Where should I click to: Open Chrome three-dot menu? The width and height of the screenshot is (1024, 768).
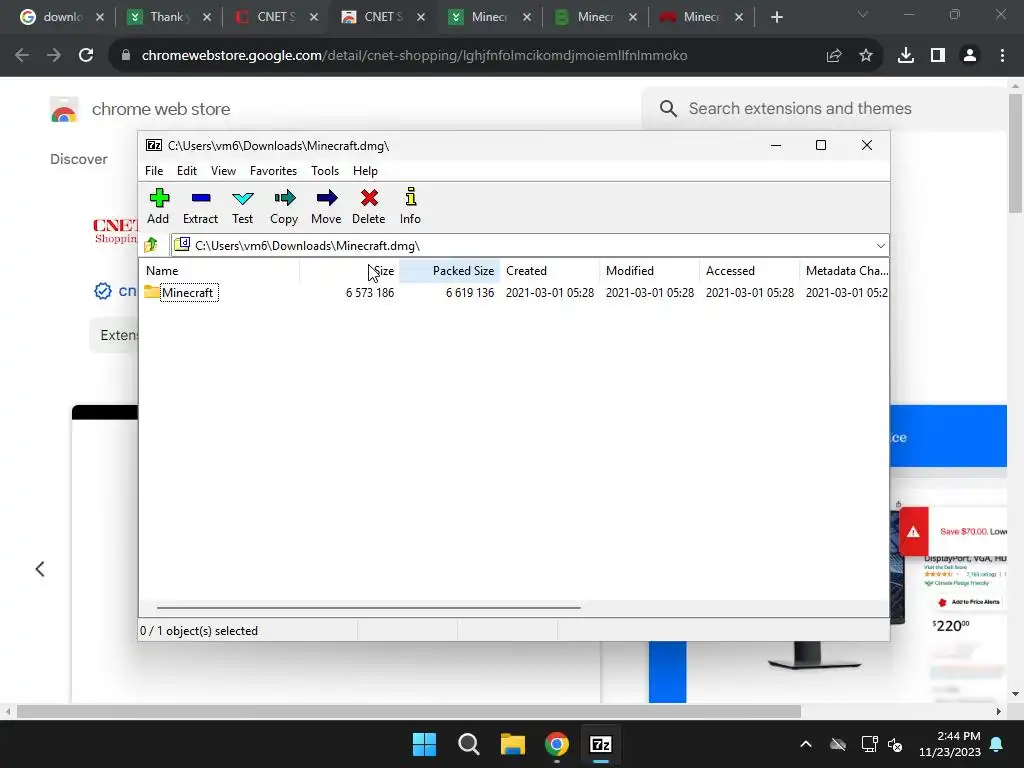[x=1002, y=56]
